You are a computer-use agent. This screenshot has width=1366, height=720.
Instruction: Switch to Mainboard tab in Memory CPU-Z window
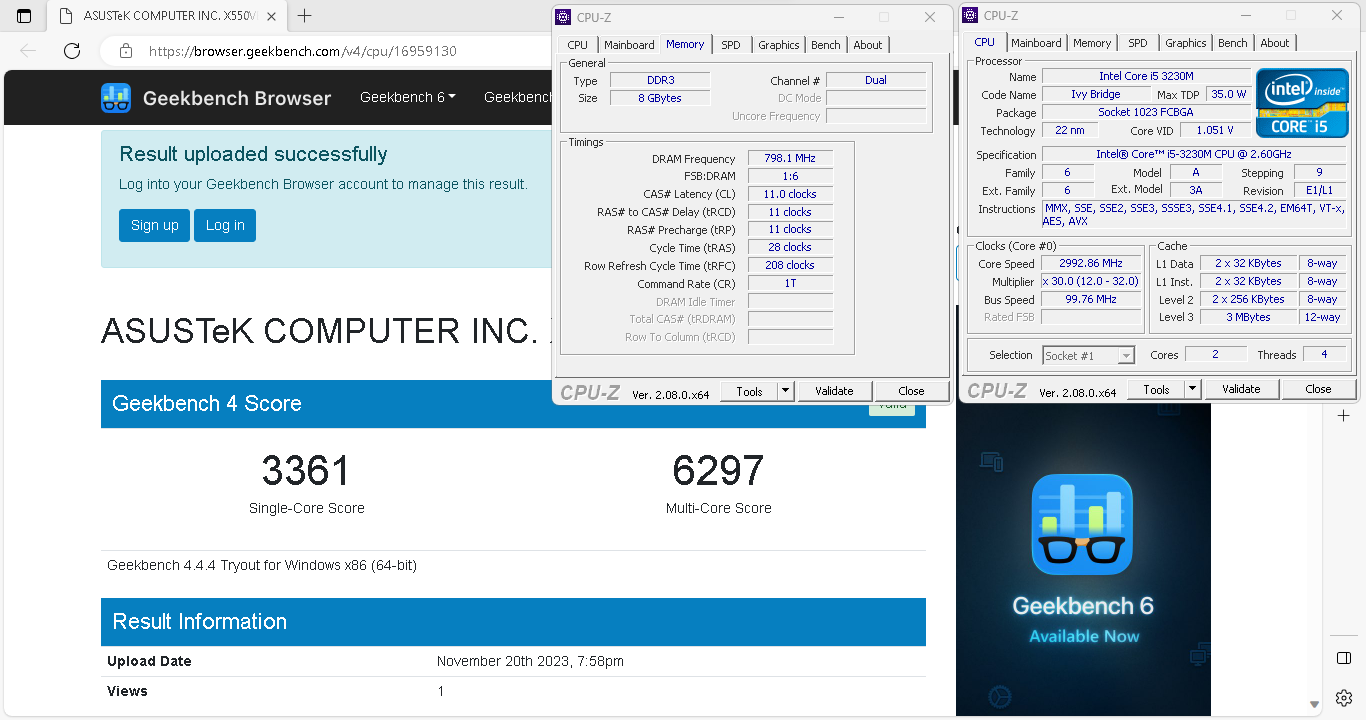[x=629, y=45]
